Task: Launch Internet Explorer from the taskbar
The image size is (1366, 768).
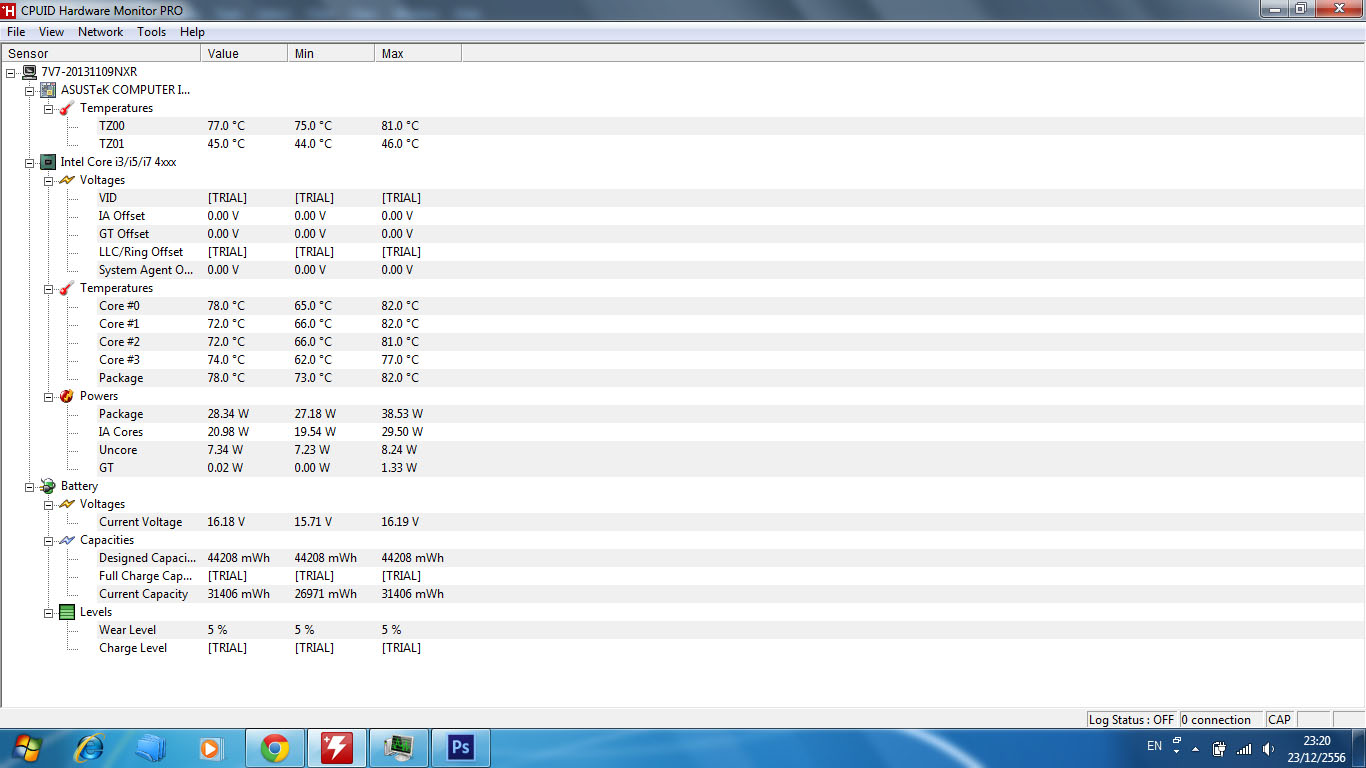Action: coord(90,748)
